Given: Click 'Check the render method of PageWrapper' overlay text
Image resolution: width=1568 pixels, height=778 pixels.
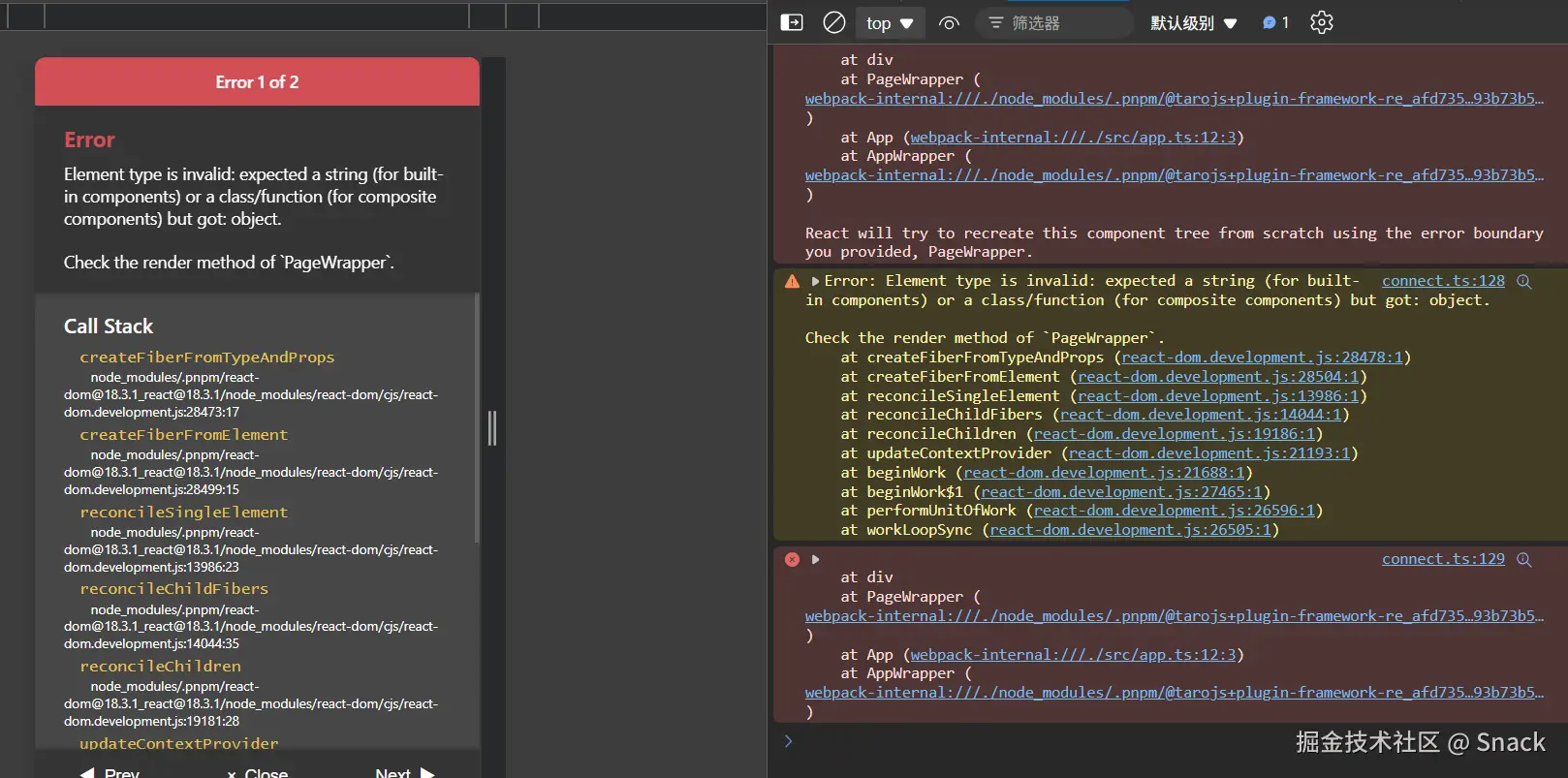Looking at the screenshot, I should coord(229,263).
